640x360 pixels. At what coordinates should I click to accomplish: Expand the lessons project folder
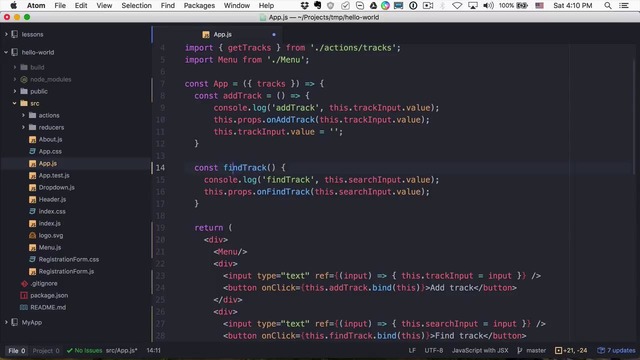click(6, 34)
